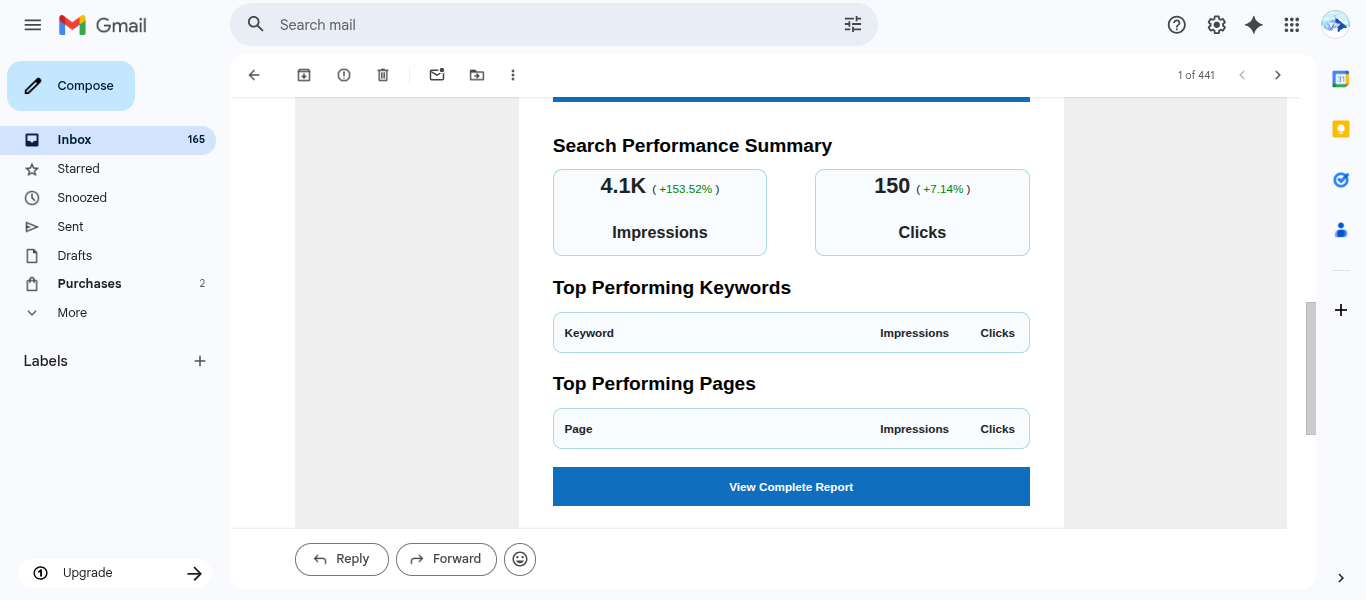
Task: Delete the open email with the trash icon
Action: click(x=383, y=75)
